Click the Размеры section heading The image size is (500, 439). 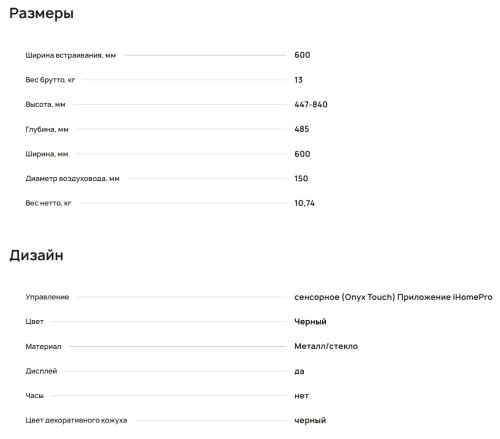click(41, 14)
